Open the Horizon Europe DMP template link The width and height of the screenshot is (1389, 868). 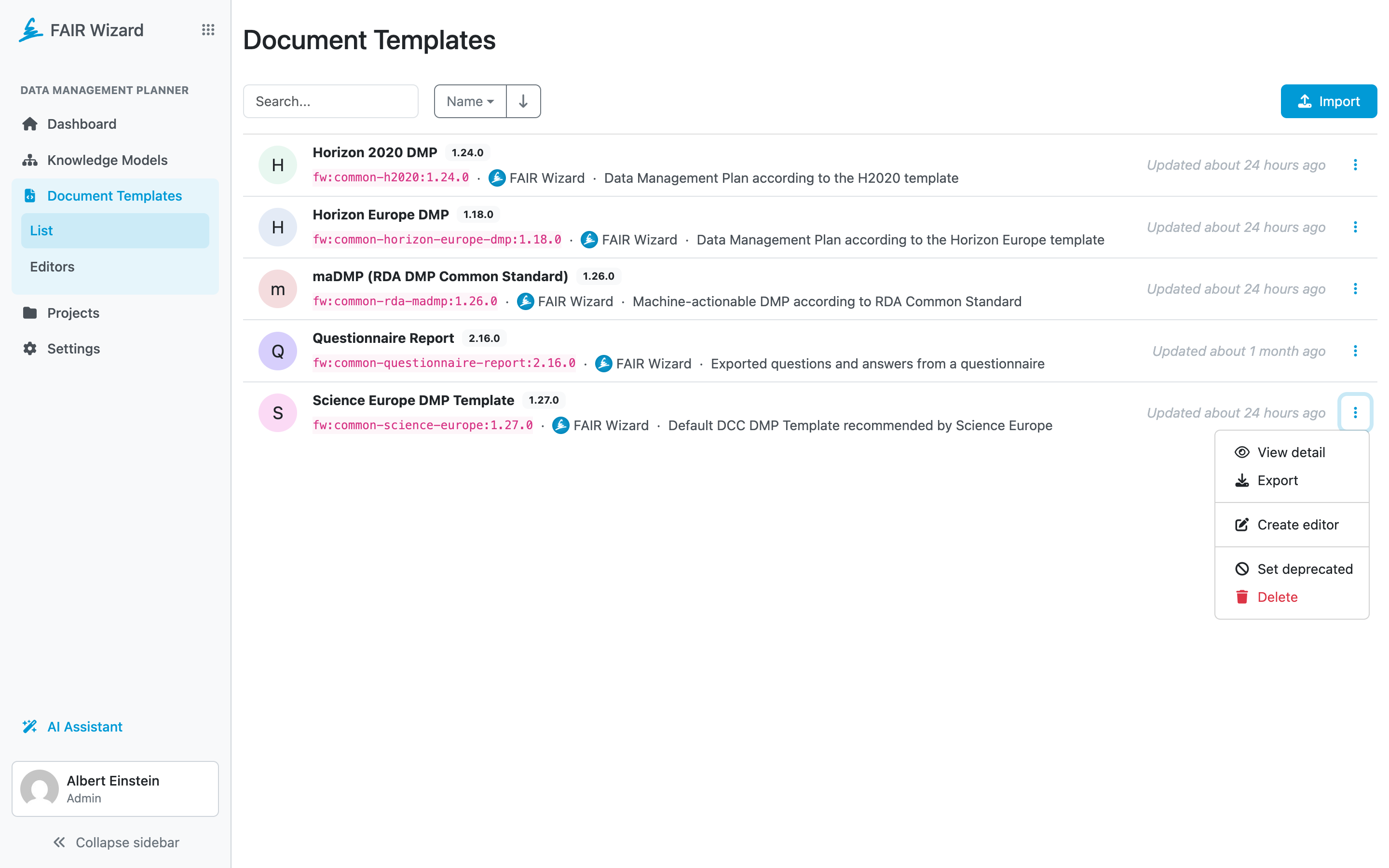click(381, 215)
